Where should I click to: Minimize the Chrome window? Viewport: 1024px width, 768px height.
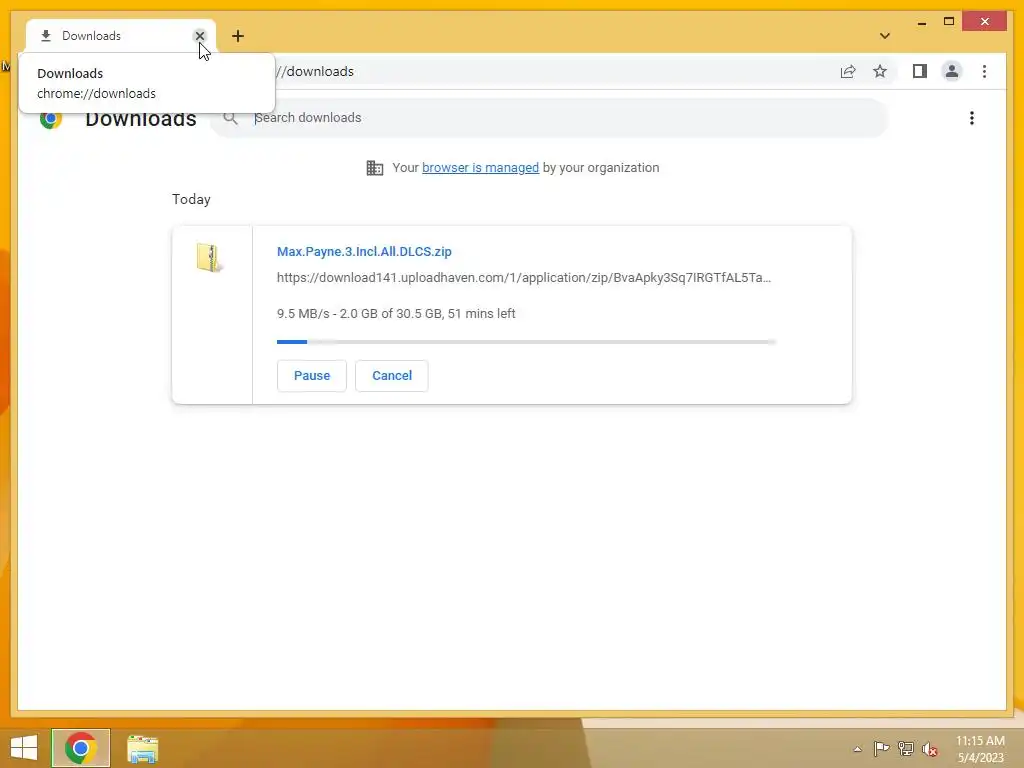pyautogui.click(x=921, y=22)
